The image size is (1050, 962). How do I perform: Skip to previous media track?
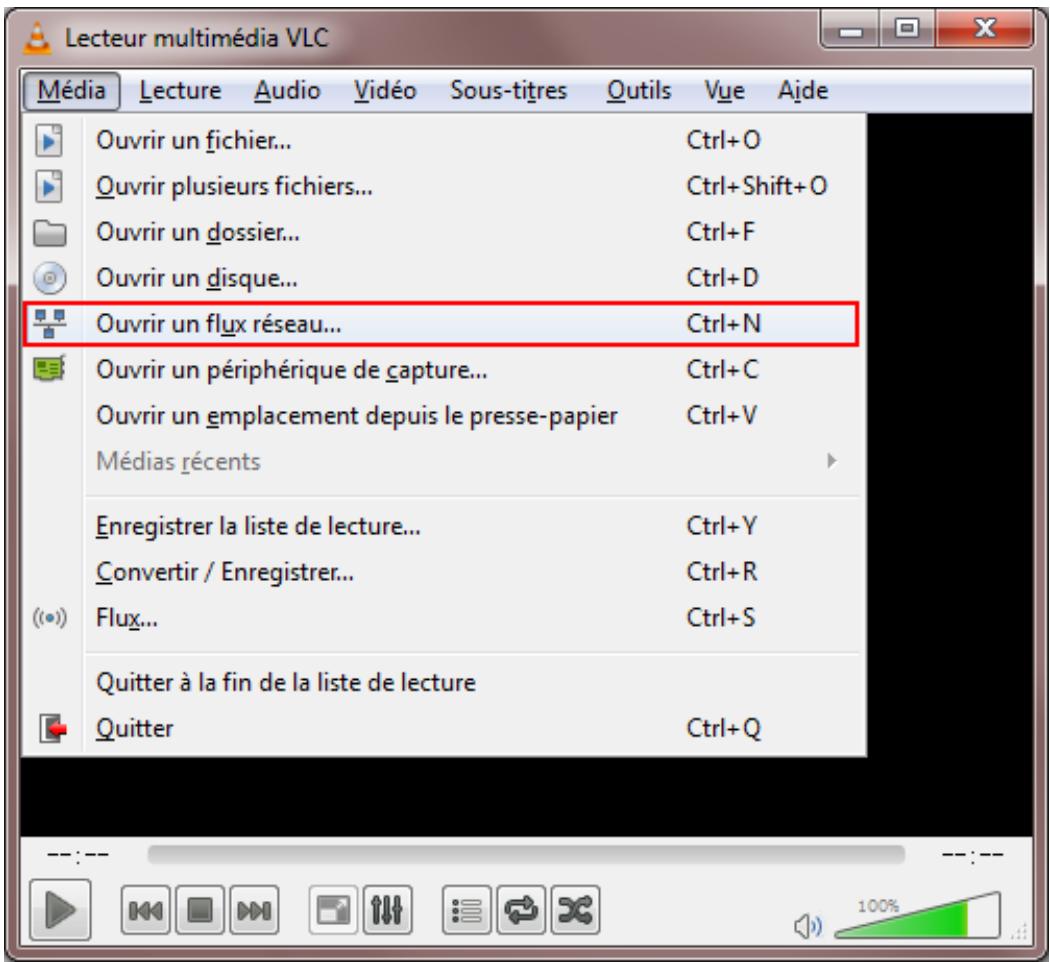pos(145,910)
